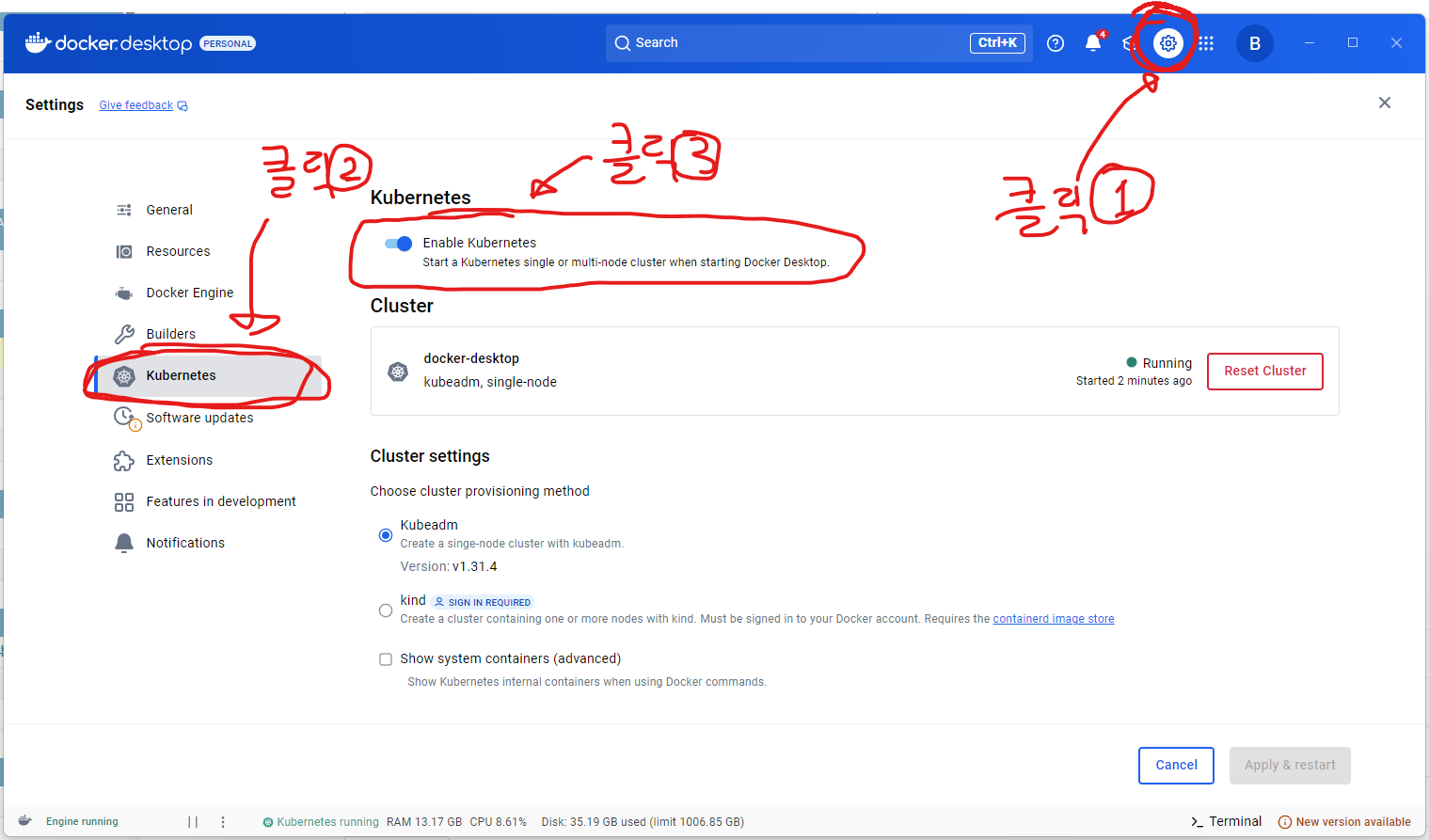Open the Terminal in status bar
1429x840 pixels.
[x=1226, y=821]
